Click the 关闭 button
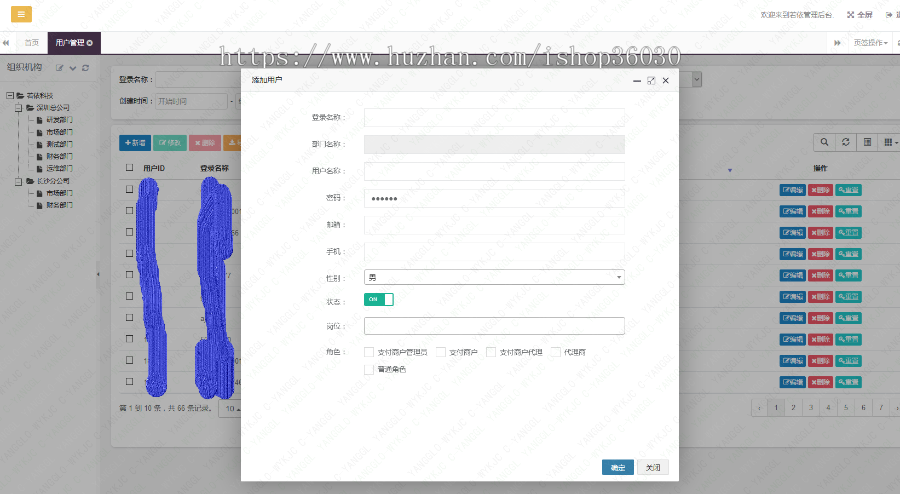Viewport: 900px width, 494px height. click(651, 467)
